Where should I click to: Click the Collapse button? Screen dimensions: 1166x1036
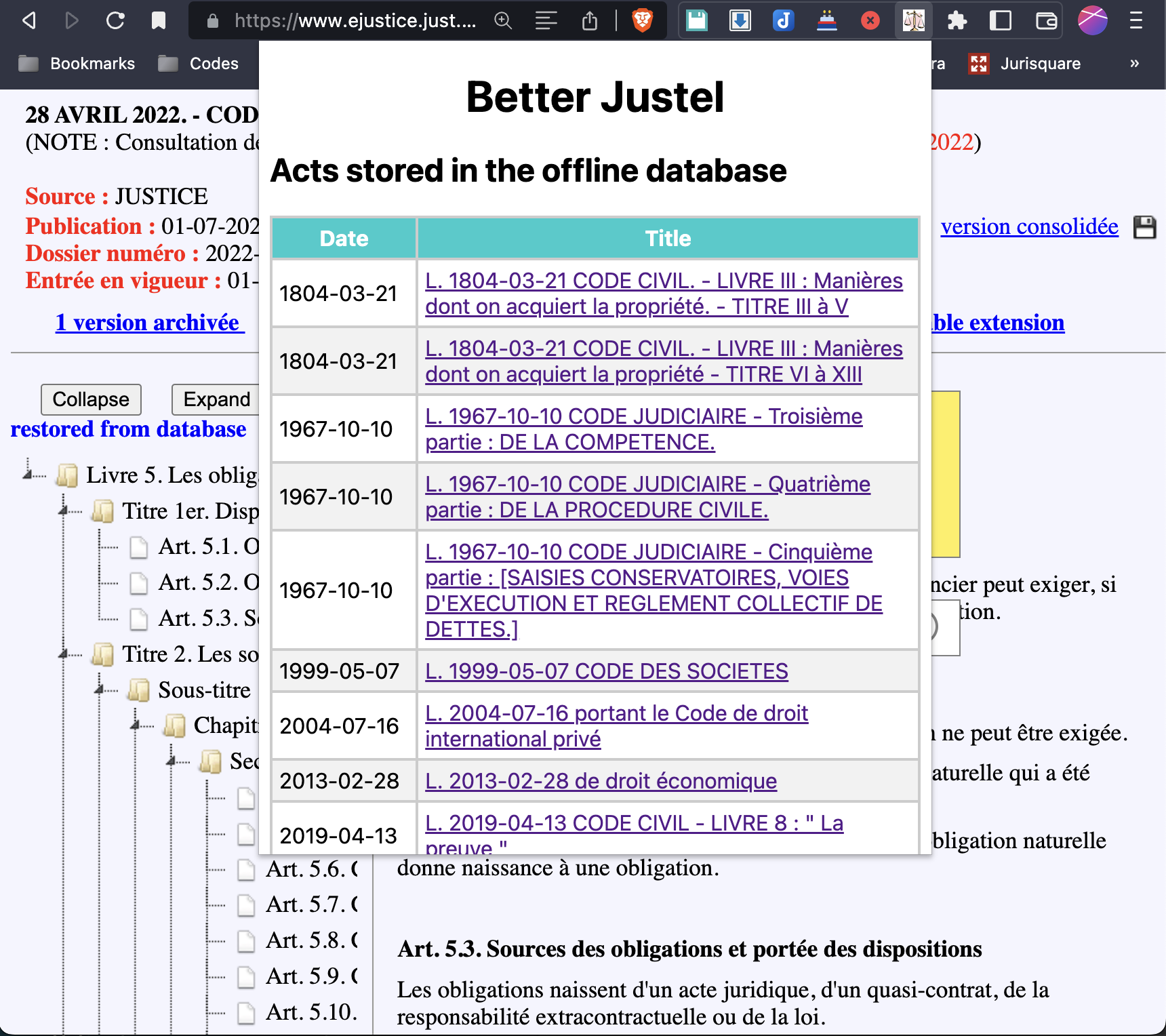[x=91, y=399]
